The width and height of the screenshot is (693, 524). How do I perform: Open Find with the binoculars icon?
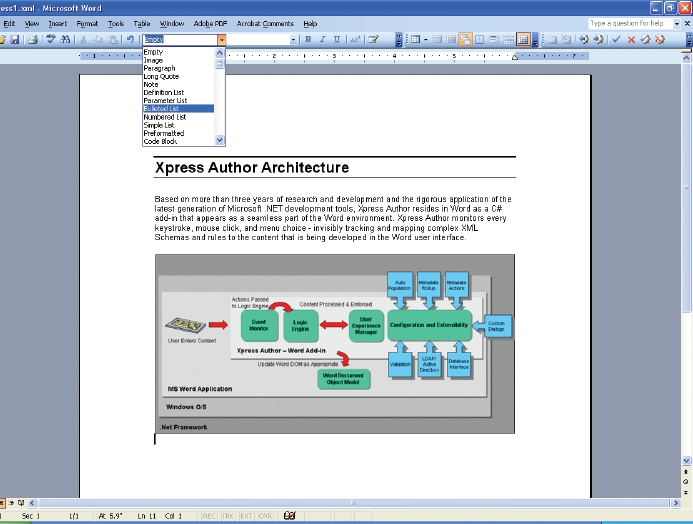65,39
